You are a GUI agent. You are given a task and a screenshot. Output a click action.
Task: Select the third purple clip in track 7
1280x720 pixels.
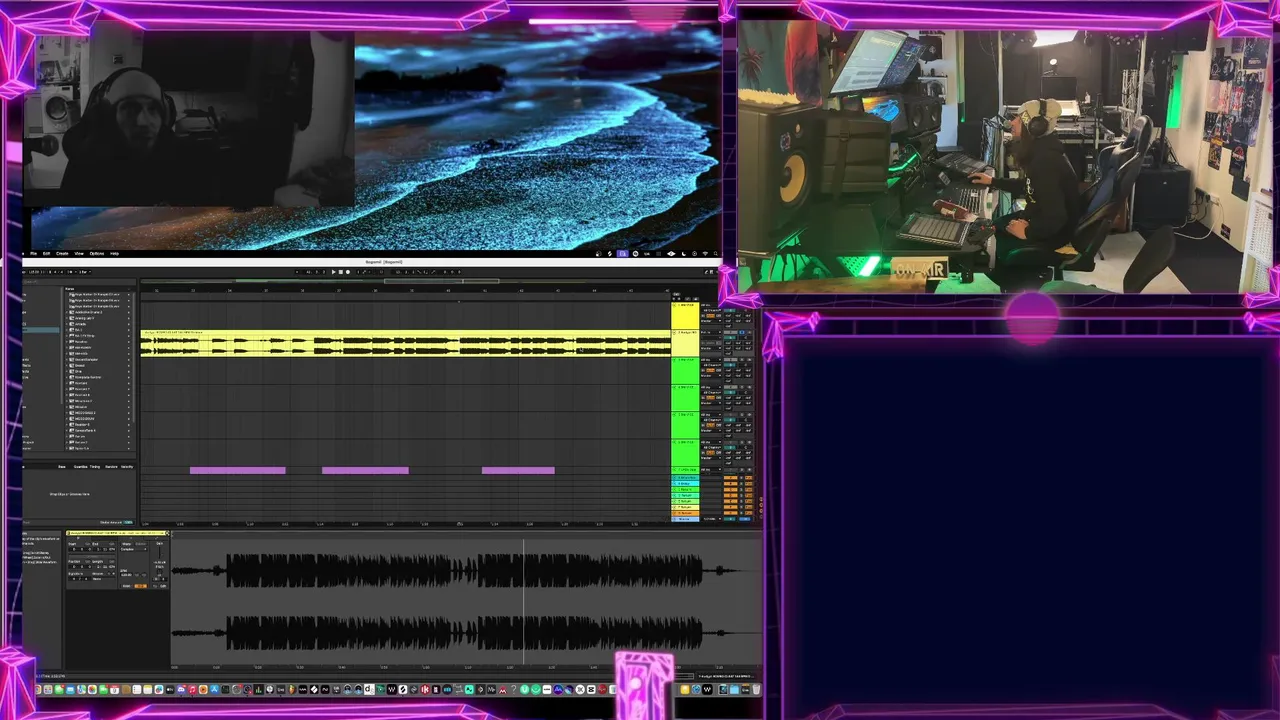(x=518, y=470)
